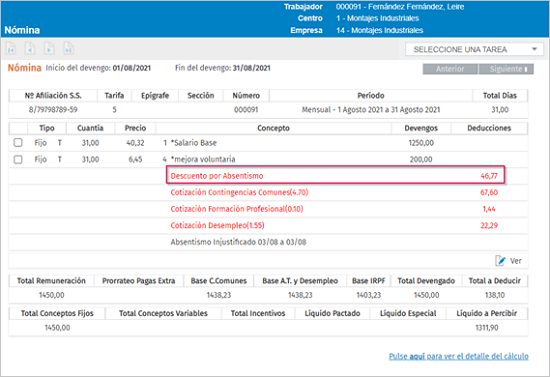Click the Cuantía column header
Image resolution: width=550 pixels, height=377 pixels.
pos(90,128)
